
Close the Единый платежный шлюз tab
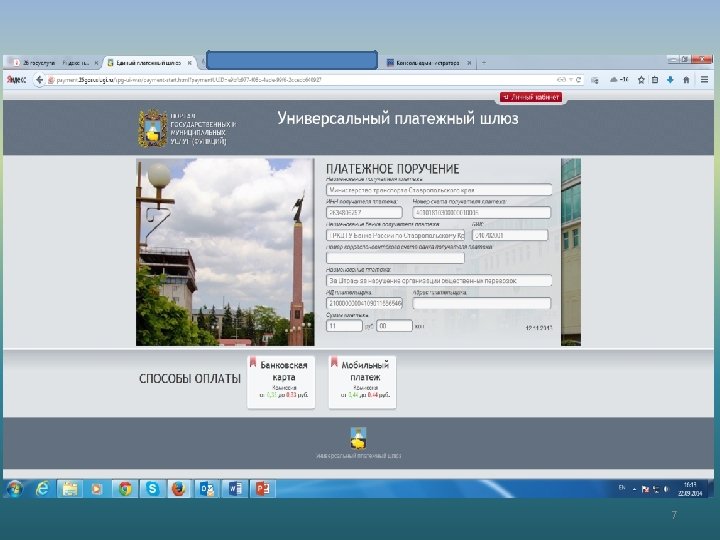[189, 63]
